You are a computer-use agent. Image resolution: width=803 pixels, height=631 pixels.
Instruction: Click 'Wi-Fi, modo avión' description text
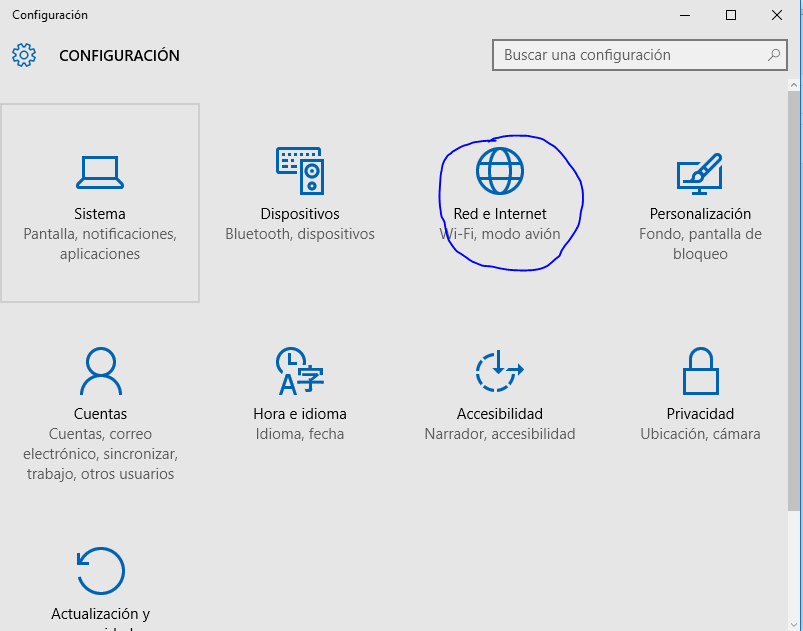click(x=500, y=234)
